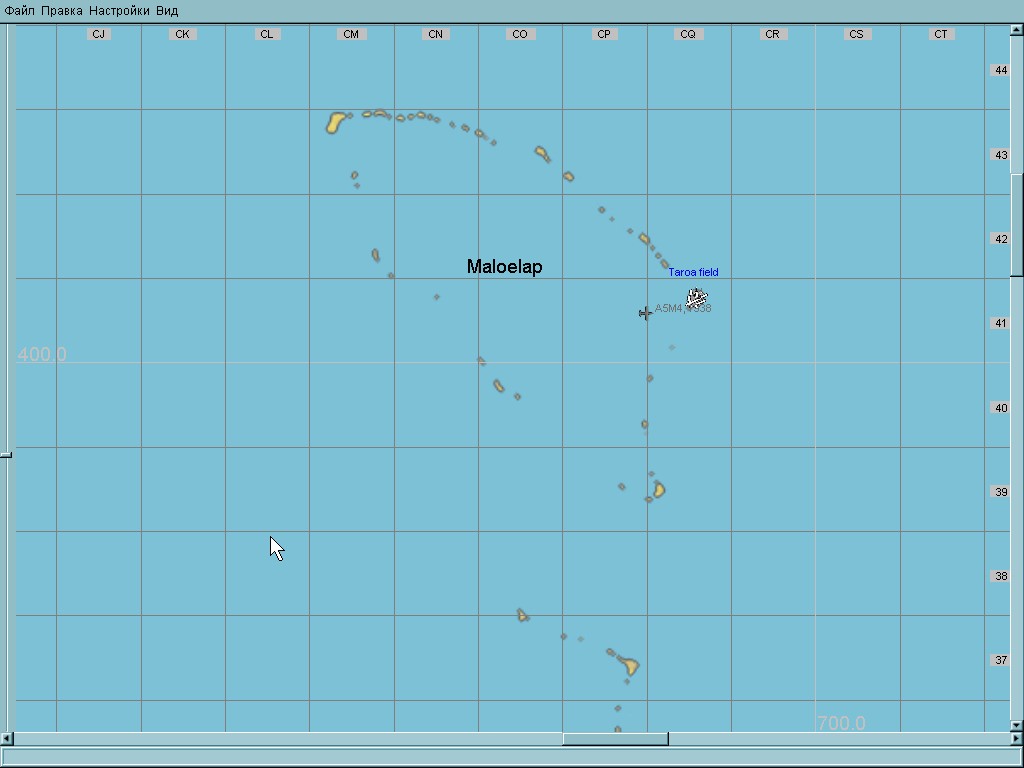Screen dimensions: 1024x768
Task: Click column header CO
Action: pyautogui.click(x=520, y=34)
